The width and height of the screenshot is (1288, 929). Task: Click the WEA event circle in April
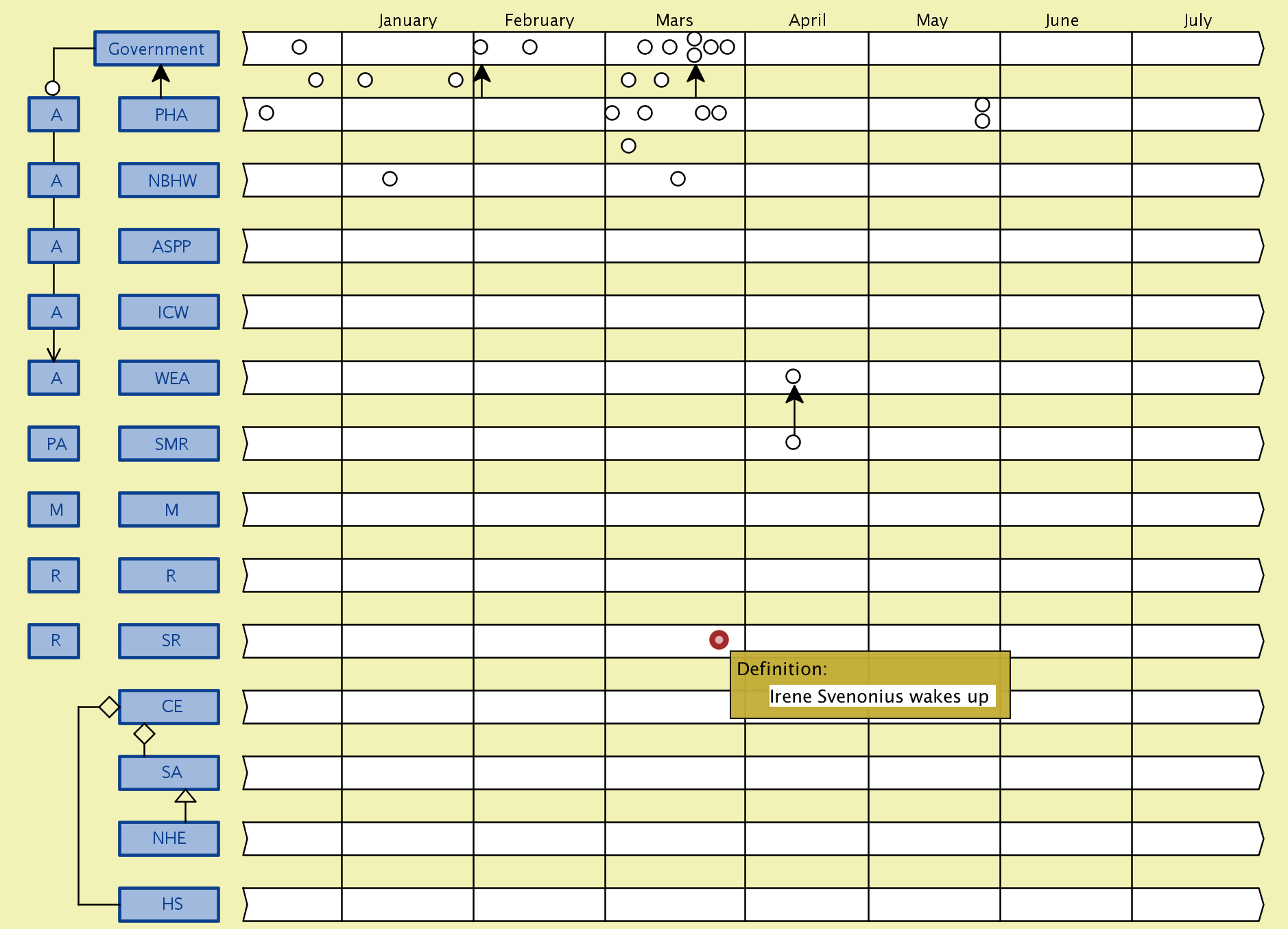tap(793, 376)
